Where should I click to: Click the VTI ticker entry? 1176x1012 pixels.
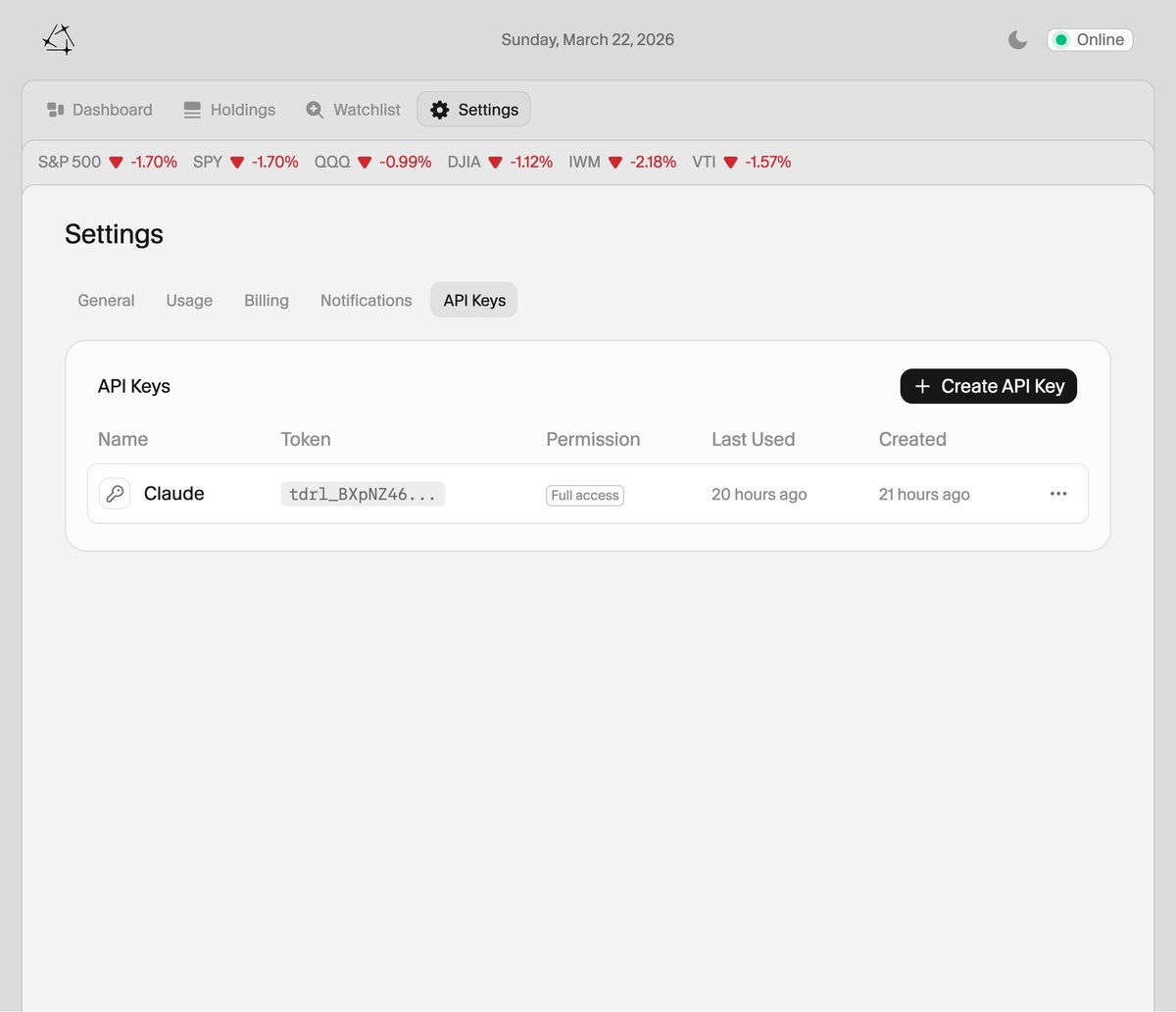pos(741,162)
